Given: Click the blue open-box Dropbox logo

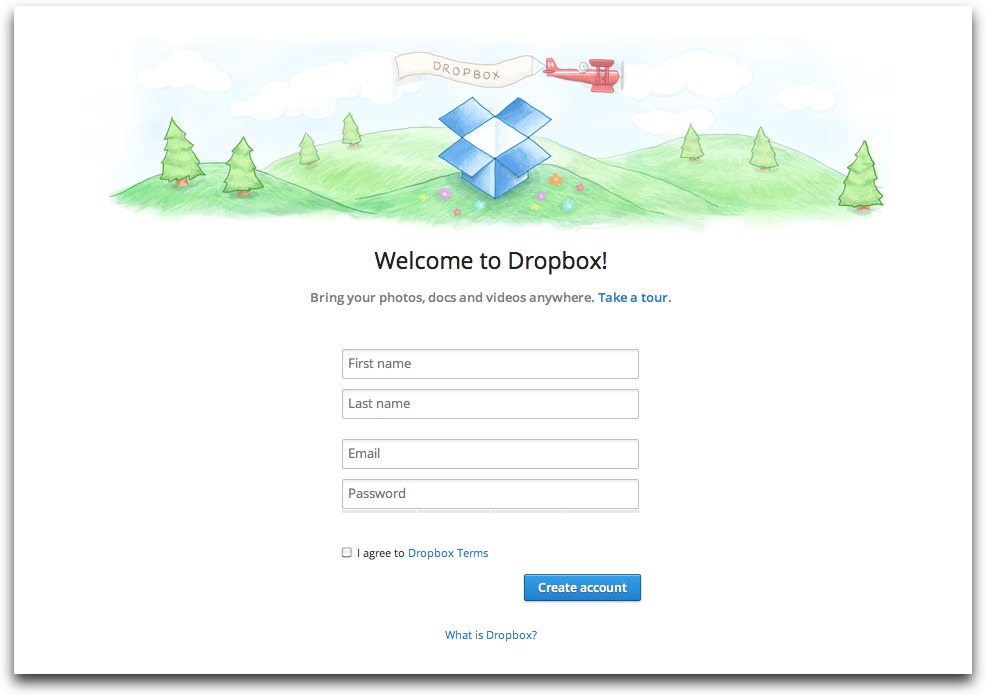Looking at the screenshot, I should (x=494, y=146).
